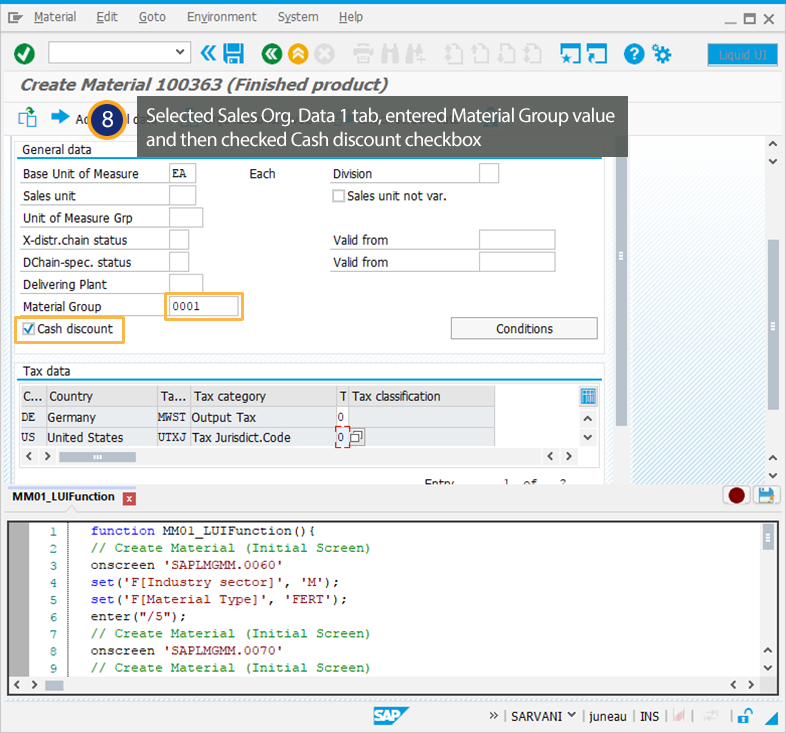
Task: Check the Sales unit not var. checkbox
Action: (339, 196)
